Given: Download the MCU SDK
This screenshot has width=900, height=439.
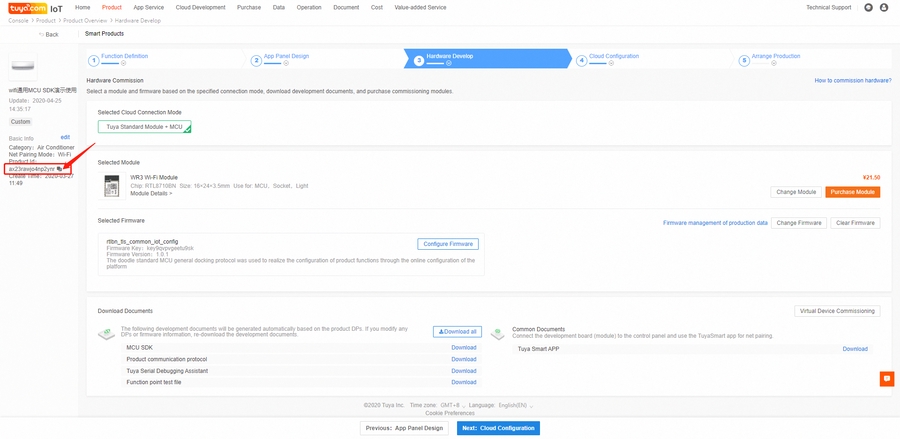Looking at the screenshot, I should click(464, 348).
